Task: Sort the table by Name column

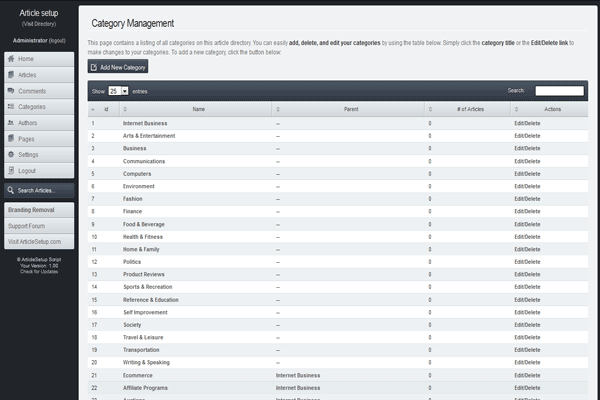Action: (x=198, y=109)
